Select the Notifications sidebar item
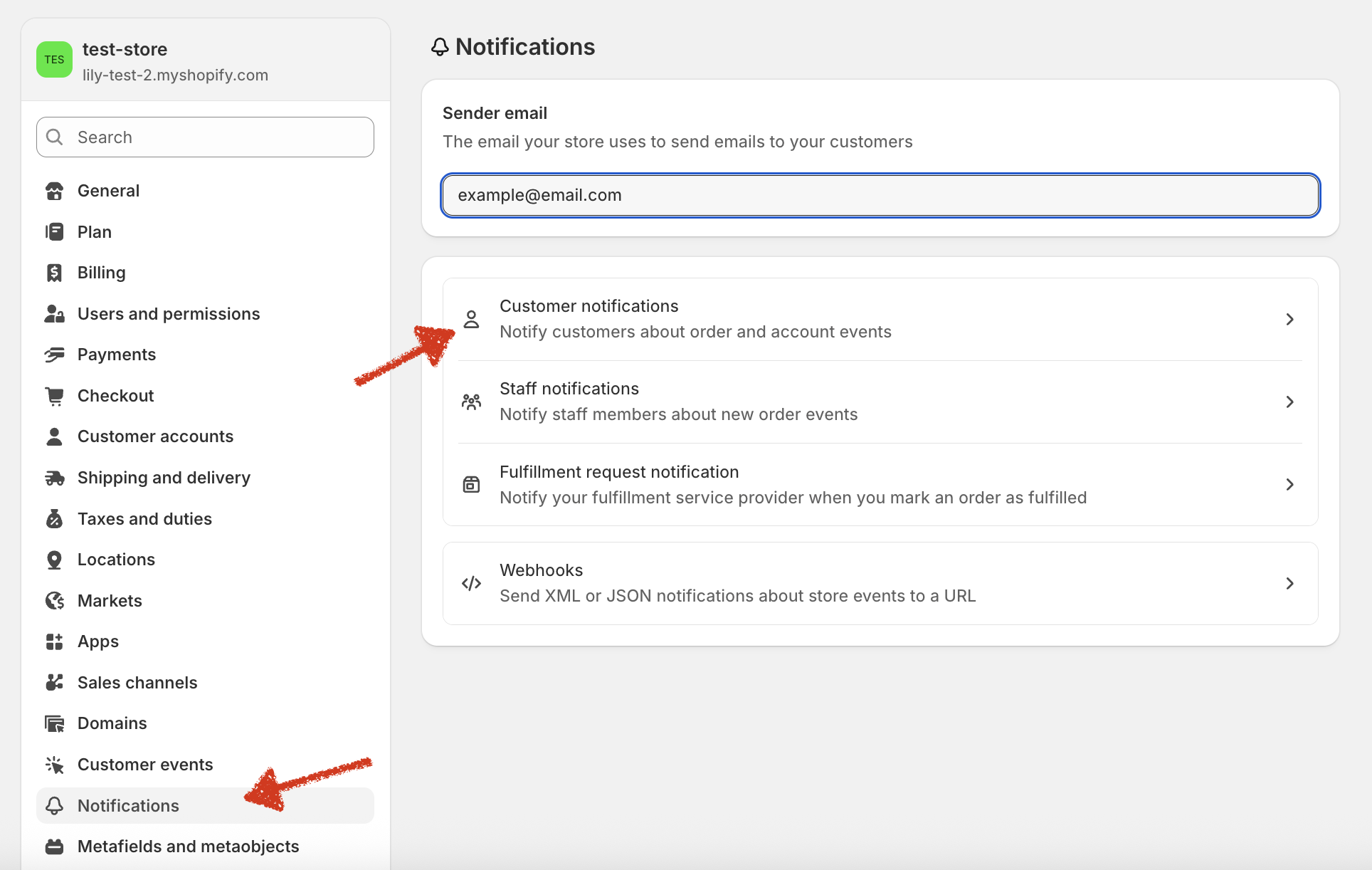This screenshot has width=1372, height=870. [205, 806]
